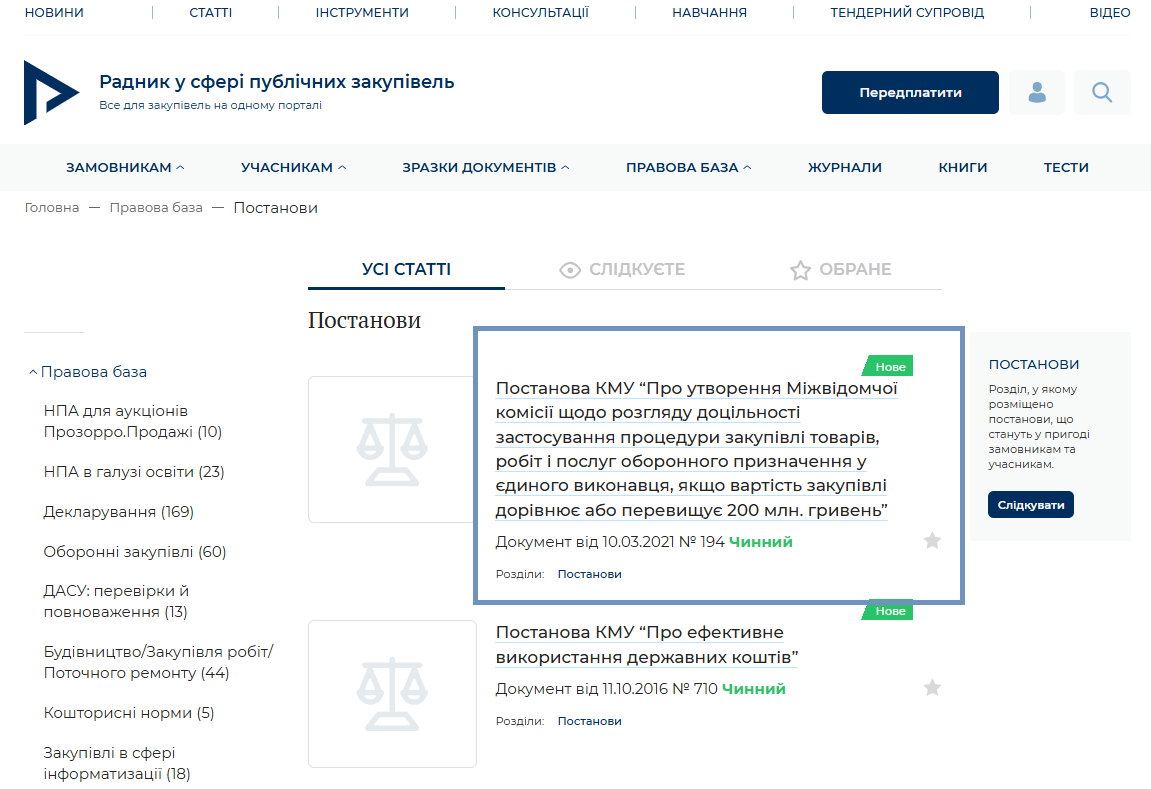Go to Головна breadcrumb link
This screenshot has width=1151, height=789.
click(52, 208)
